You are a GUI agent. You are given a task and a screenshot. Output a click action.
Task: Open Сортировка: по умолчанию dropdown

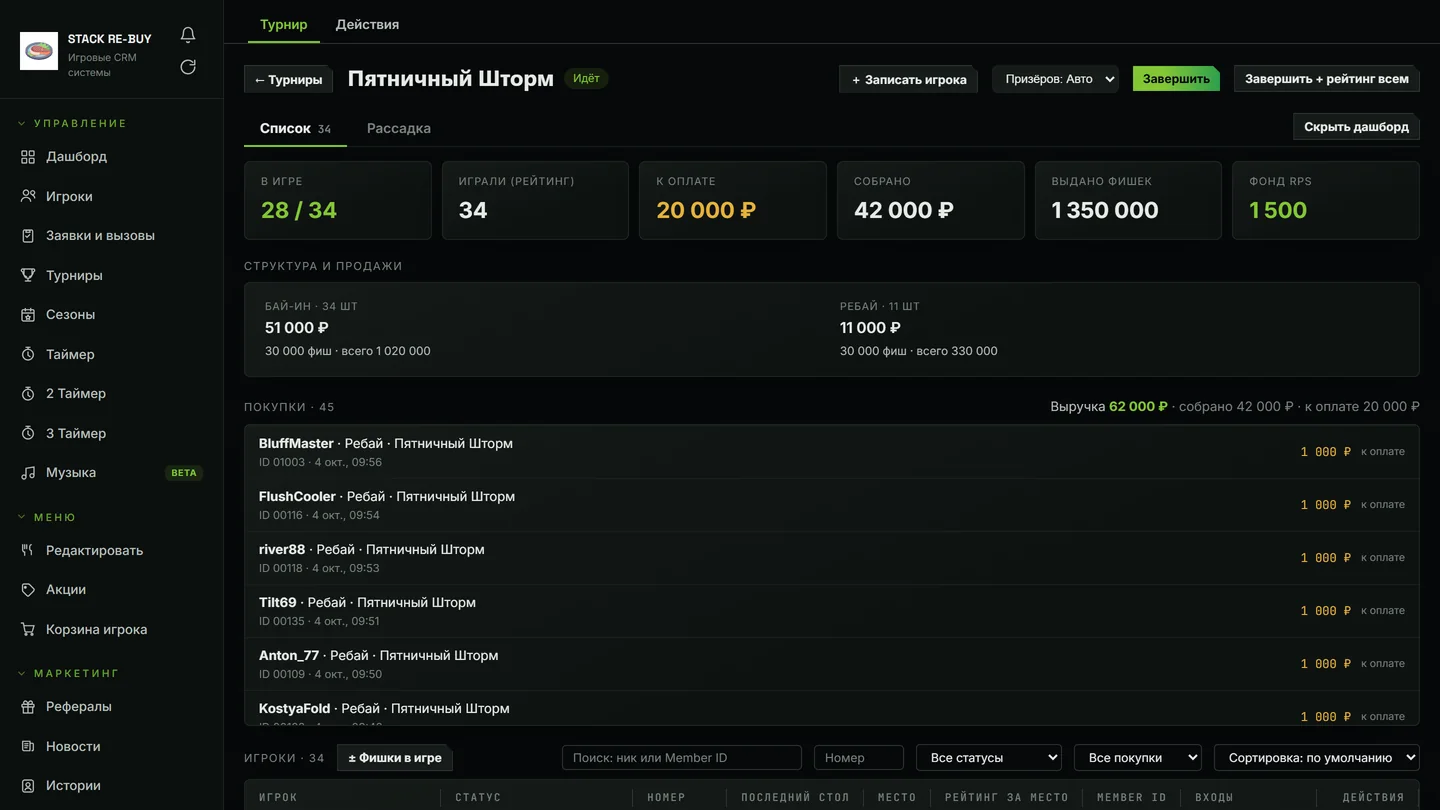1316,758
